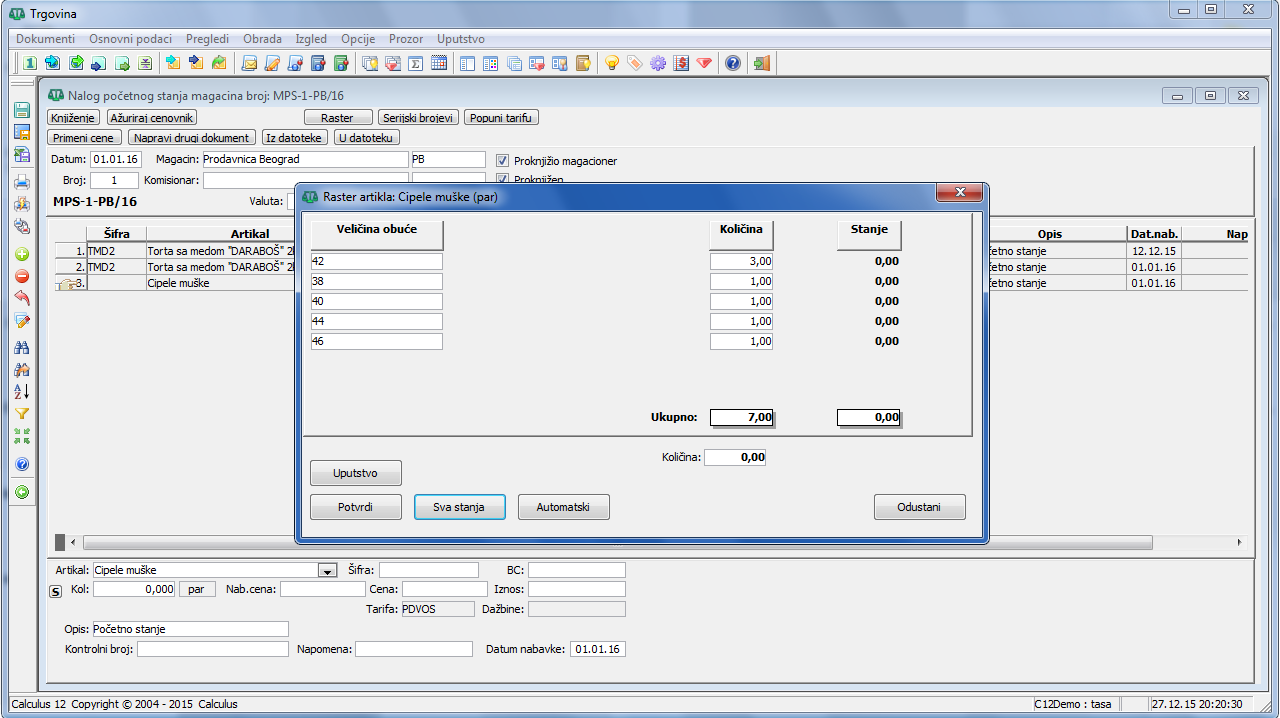Screen dimensions: 1280x718
Task: Click the Veličina obuće column header
Action: (x=377, y=234)
